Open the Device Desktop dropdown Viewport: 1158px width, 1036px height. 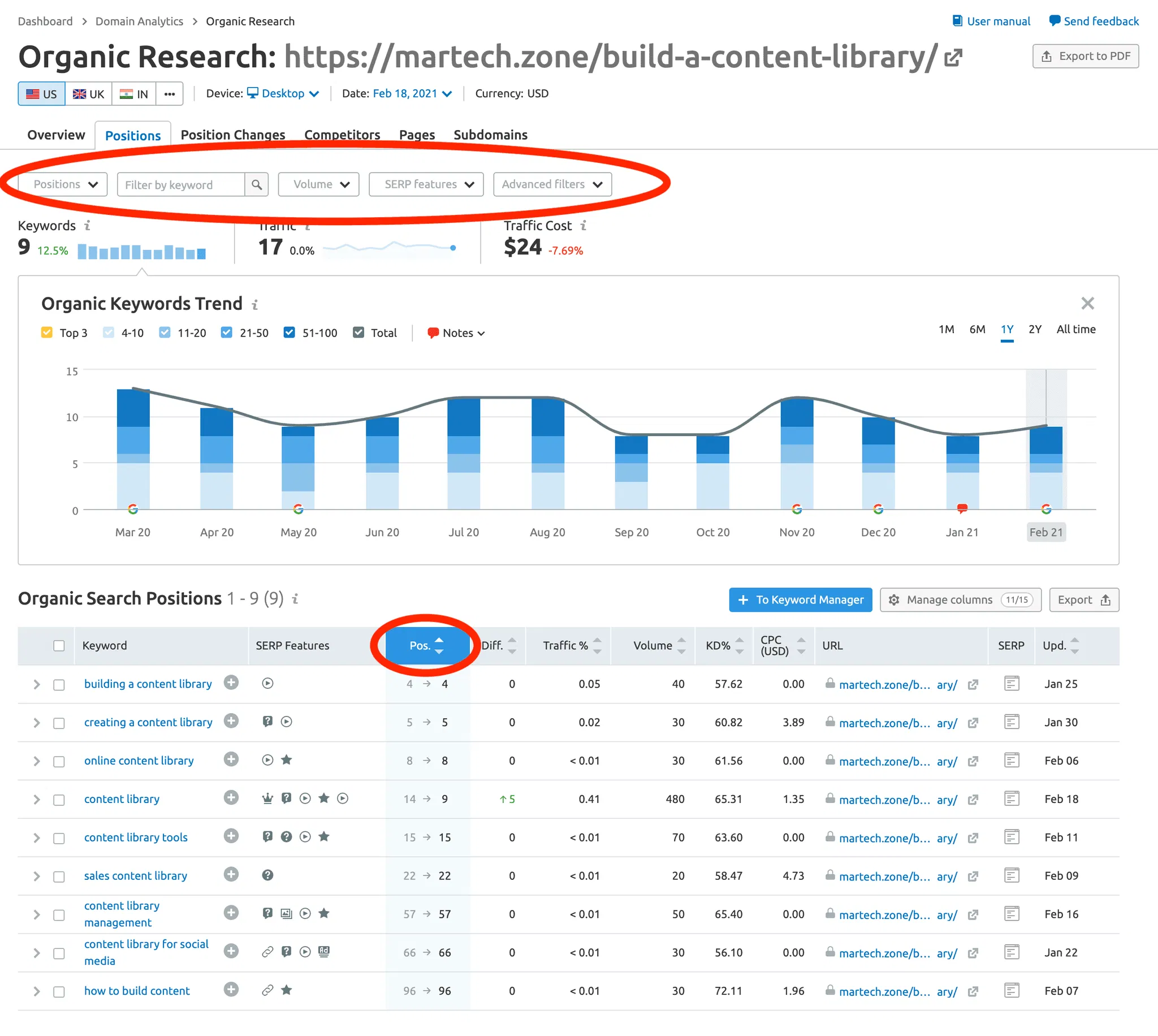(x=283, y=93)
